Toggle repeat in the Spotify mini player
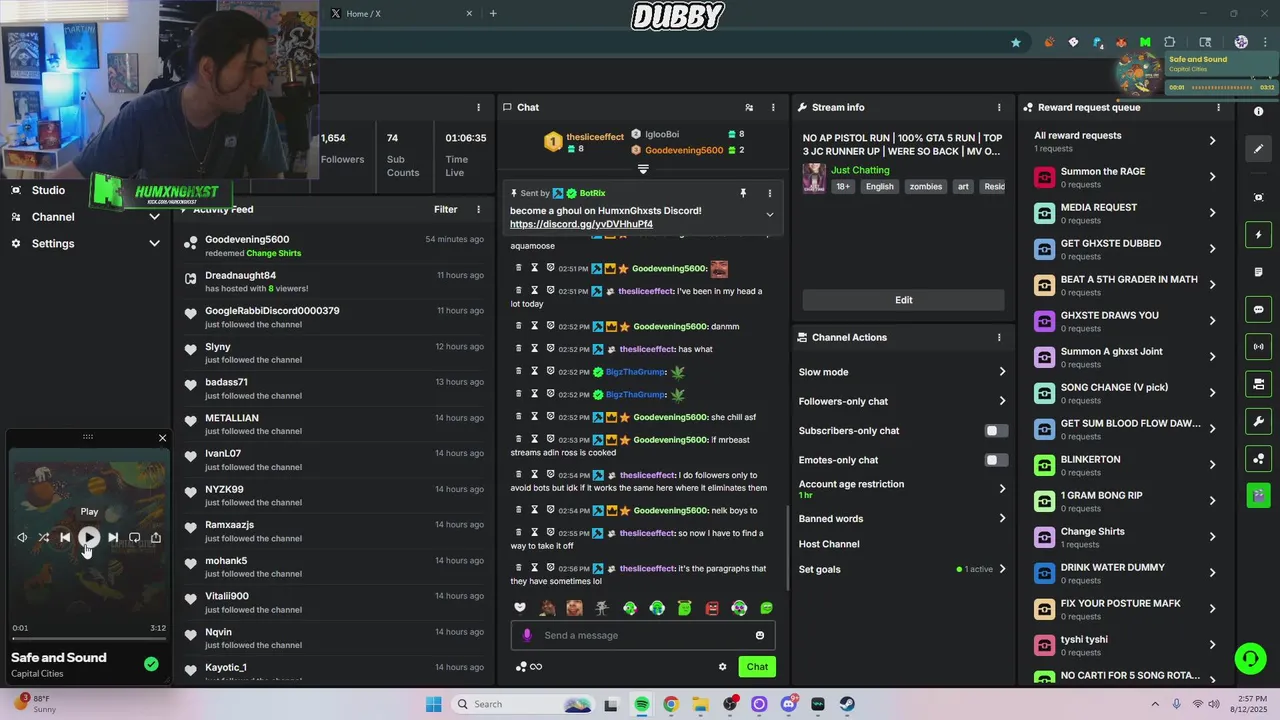This screenshot has width=1280, height=720. (x=135, y=537)
